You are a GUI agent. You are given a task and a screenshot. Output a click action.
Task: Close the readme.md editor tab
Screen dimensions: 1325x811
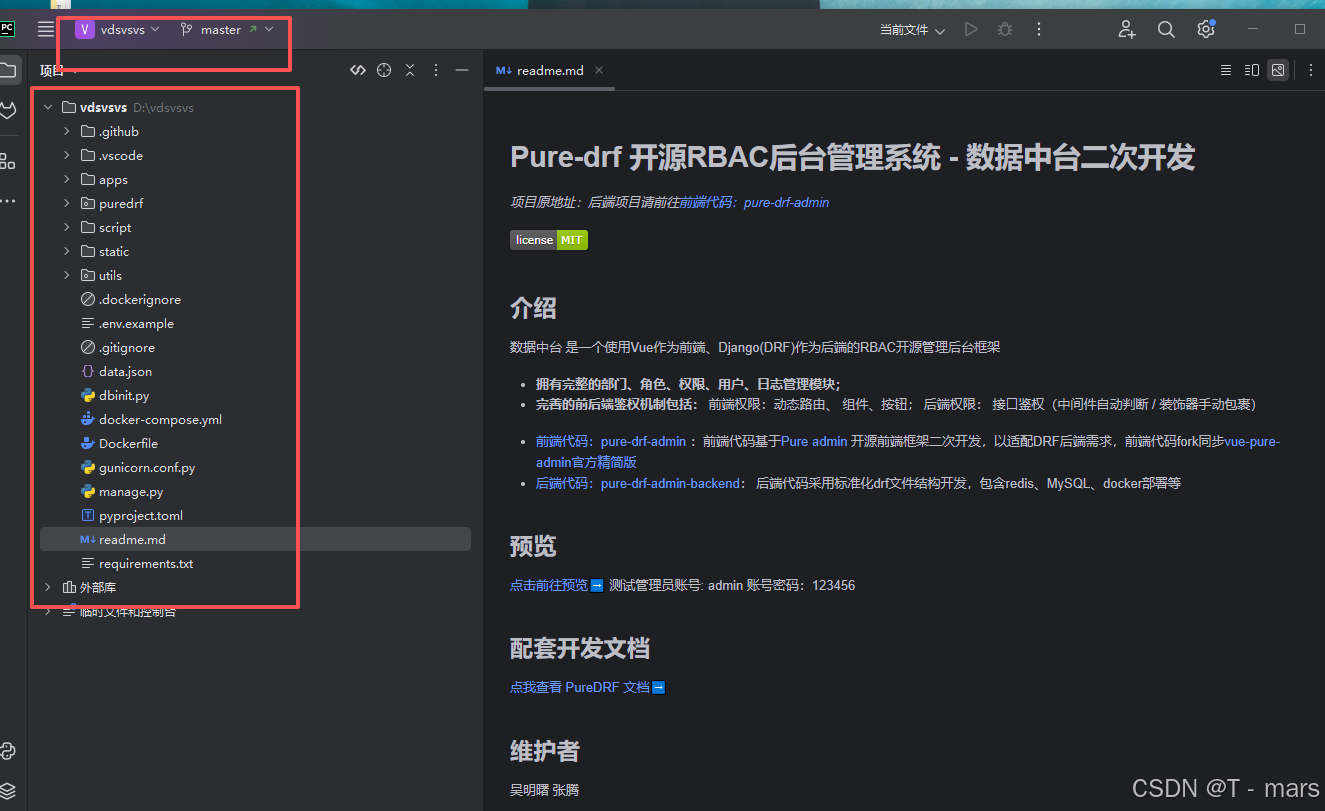pyautogui.click(x=599, y=70)
